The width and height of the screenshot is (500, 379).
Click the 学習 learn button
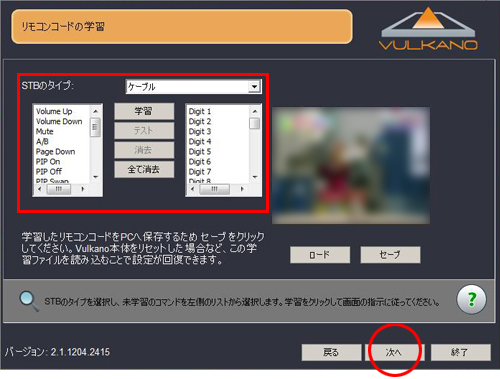(x=144, y=111)
